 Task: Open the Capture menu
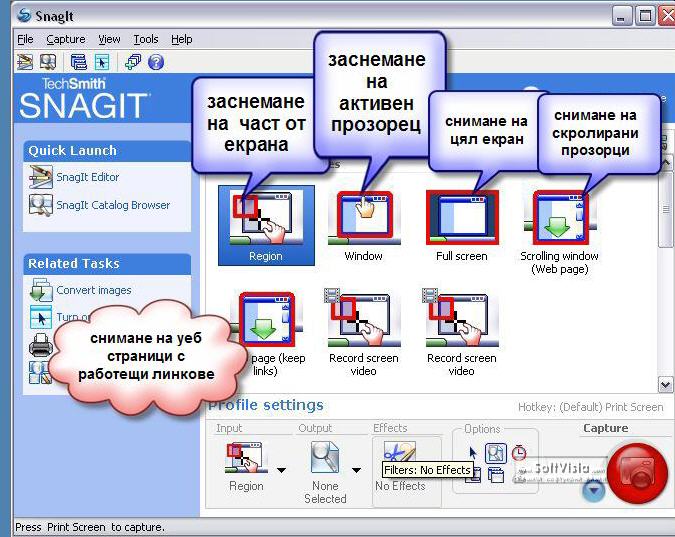(x=66, y=39)
